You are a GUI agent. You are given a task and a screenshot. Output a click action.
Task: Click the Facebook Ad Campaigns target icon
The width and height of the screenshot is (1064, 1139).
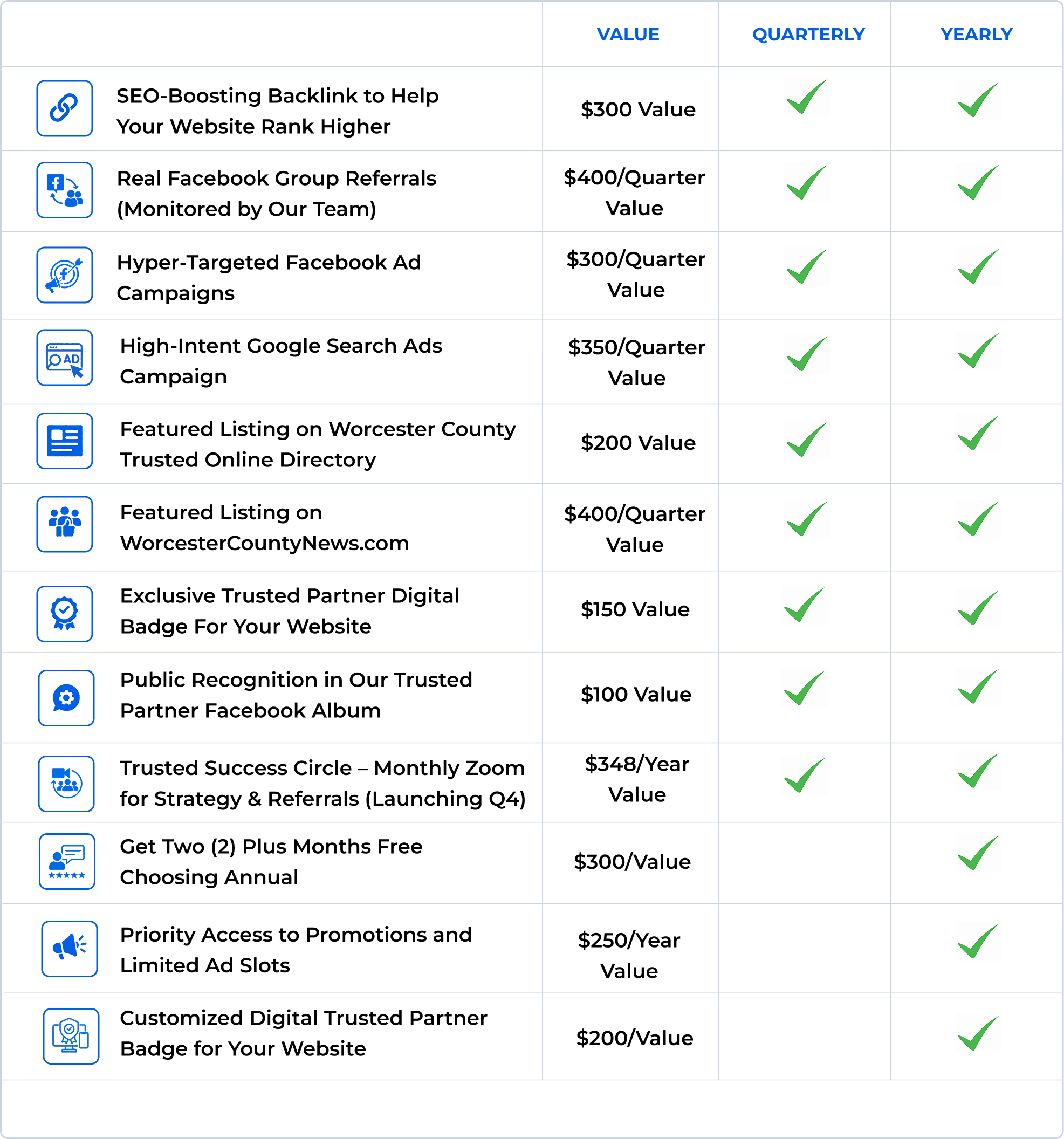click(x=65, y=275)
